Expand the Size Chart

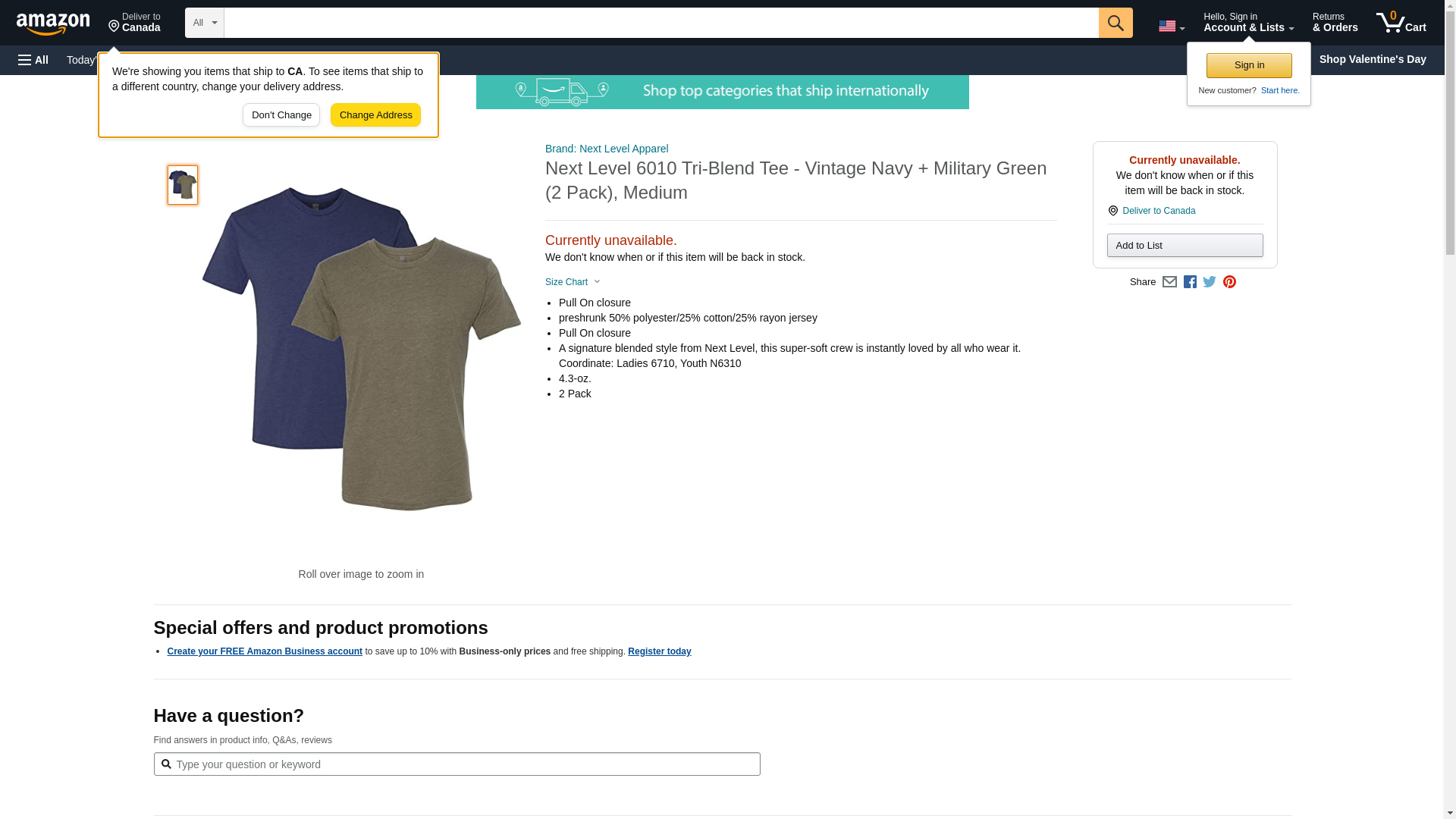click(573, 282)
